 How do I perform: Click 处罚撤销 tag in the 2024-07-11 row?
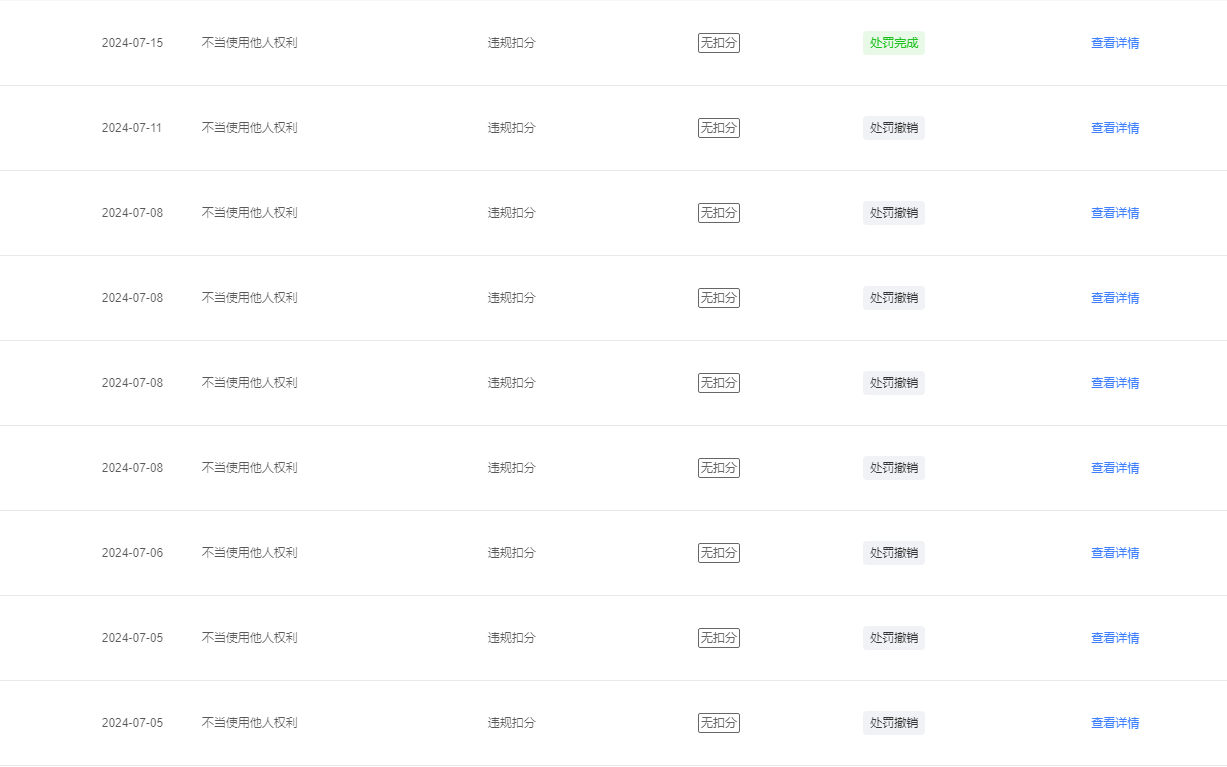click(x=894, y=128)
